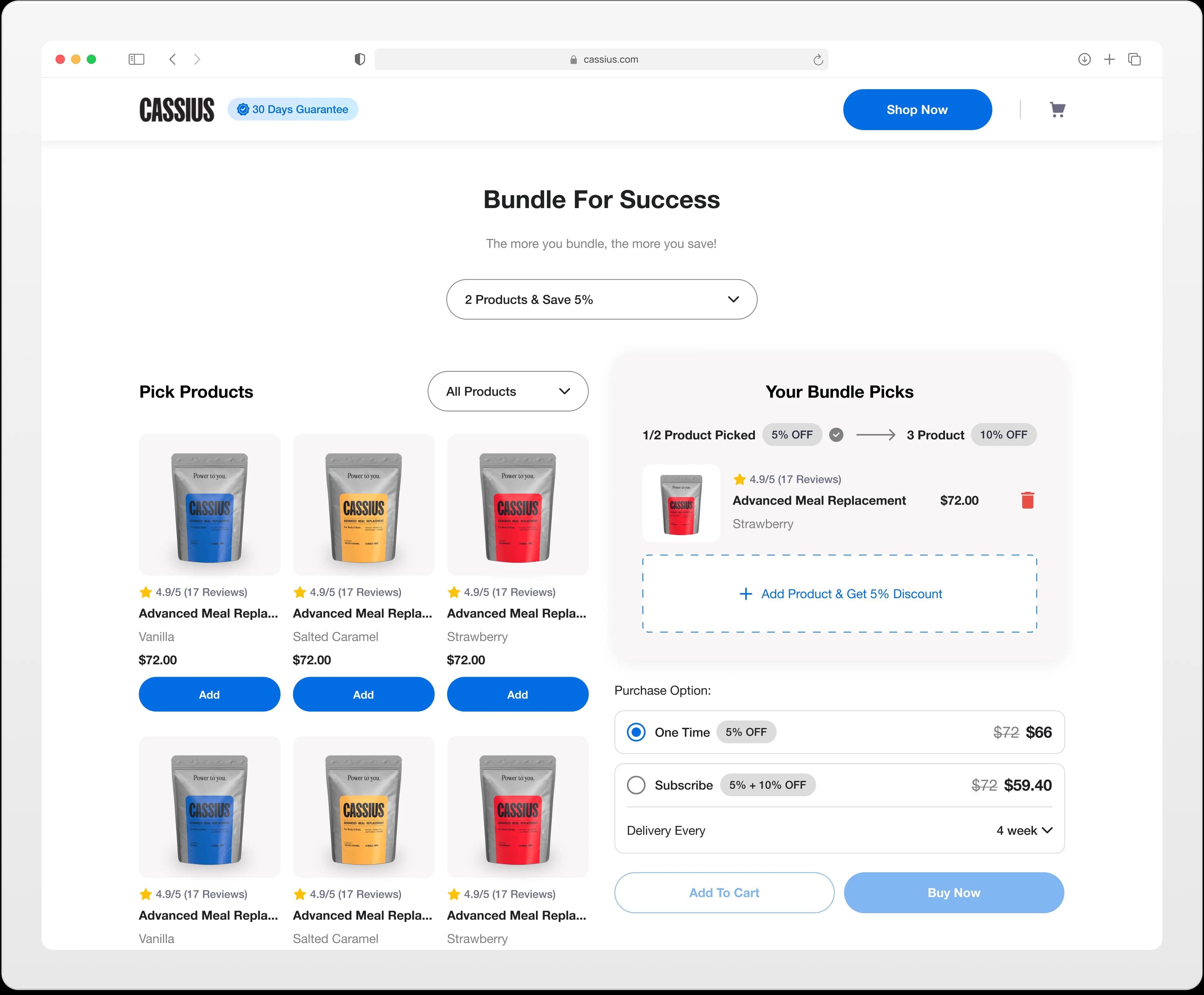Click the cassius.com address bar
This screenshot has height=995, width=1204.
pyautogui.click(x=602, y=60)
